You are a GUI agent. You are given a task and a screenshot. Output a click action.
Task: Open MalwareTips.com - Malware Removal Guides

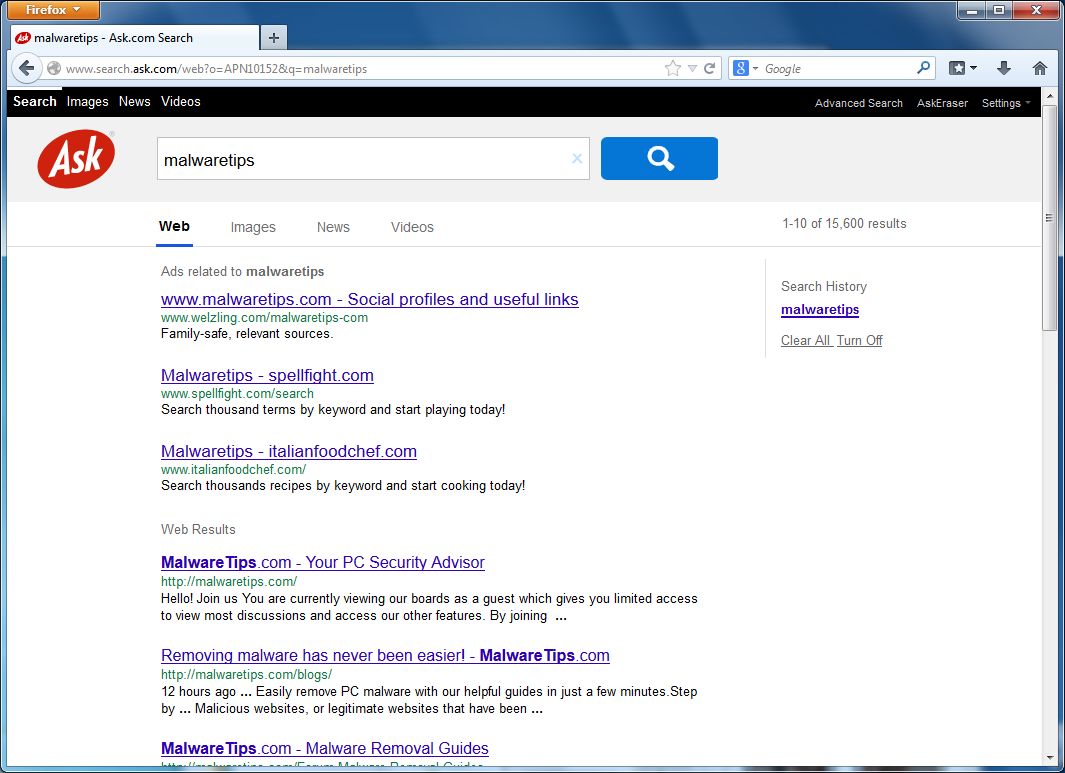coord(325,749)
